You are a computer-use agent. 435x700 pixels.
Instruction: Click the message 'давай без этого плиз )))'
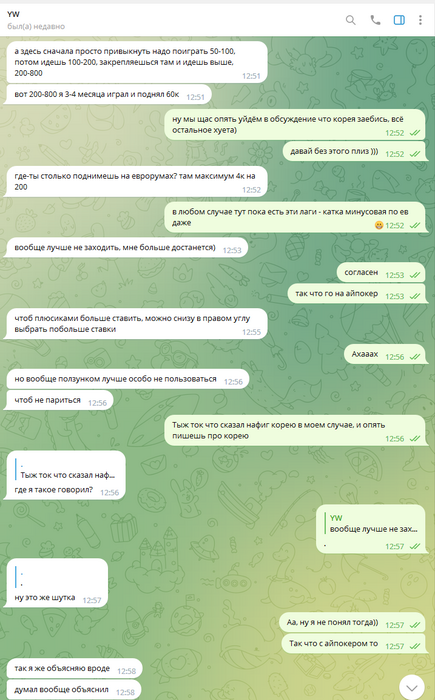pos(354,152)
